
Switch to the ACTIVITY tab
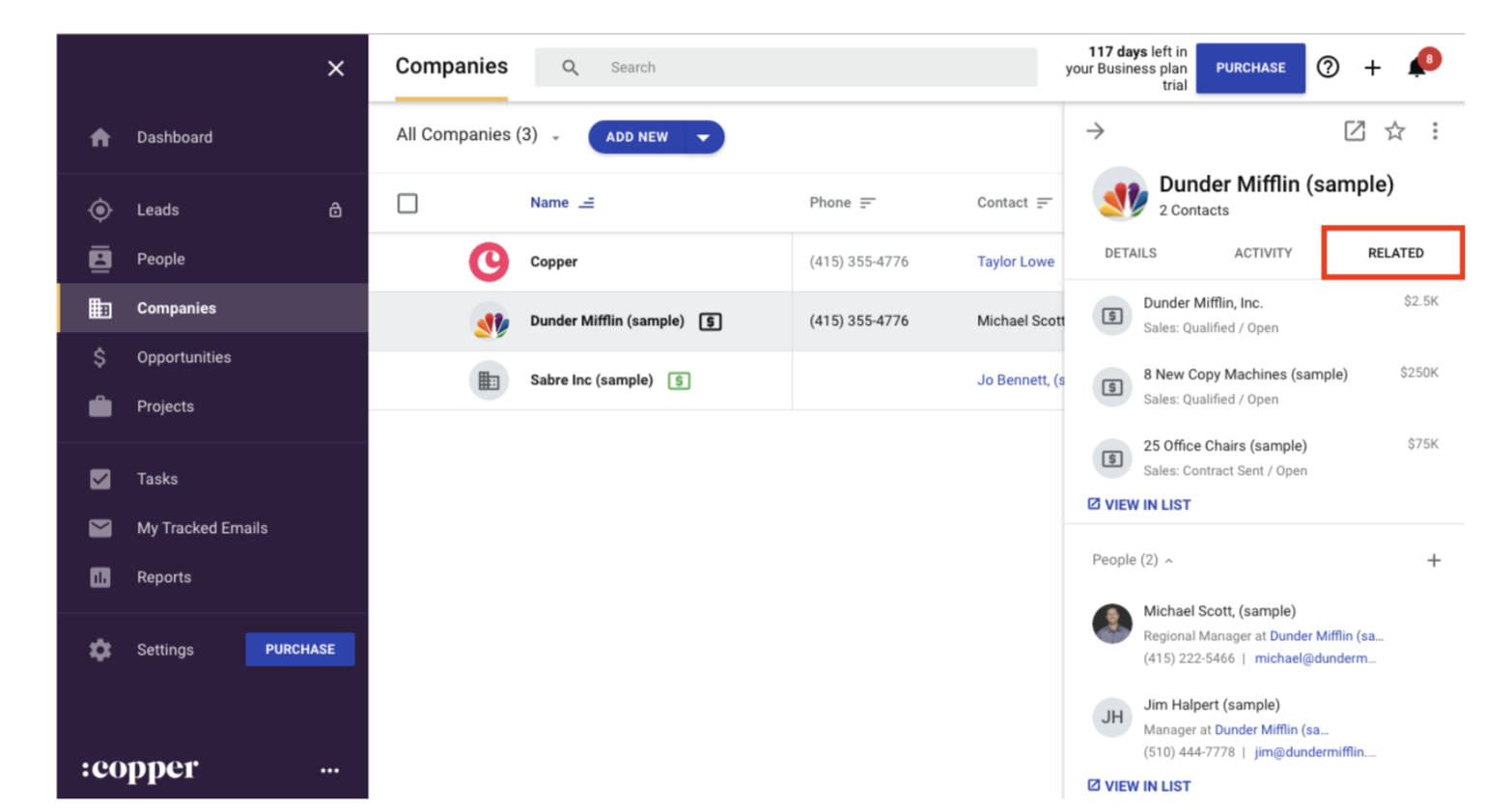1263,253
